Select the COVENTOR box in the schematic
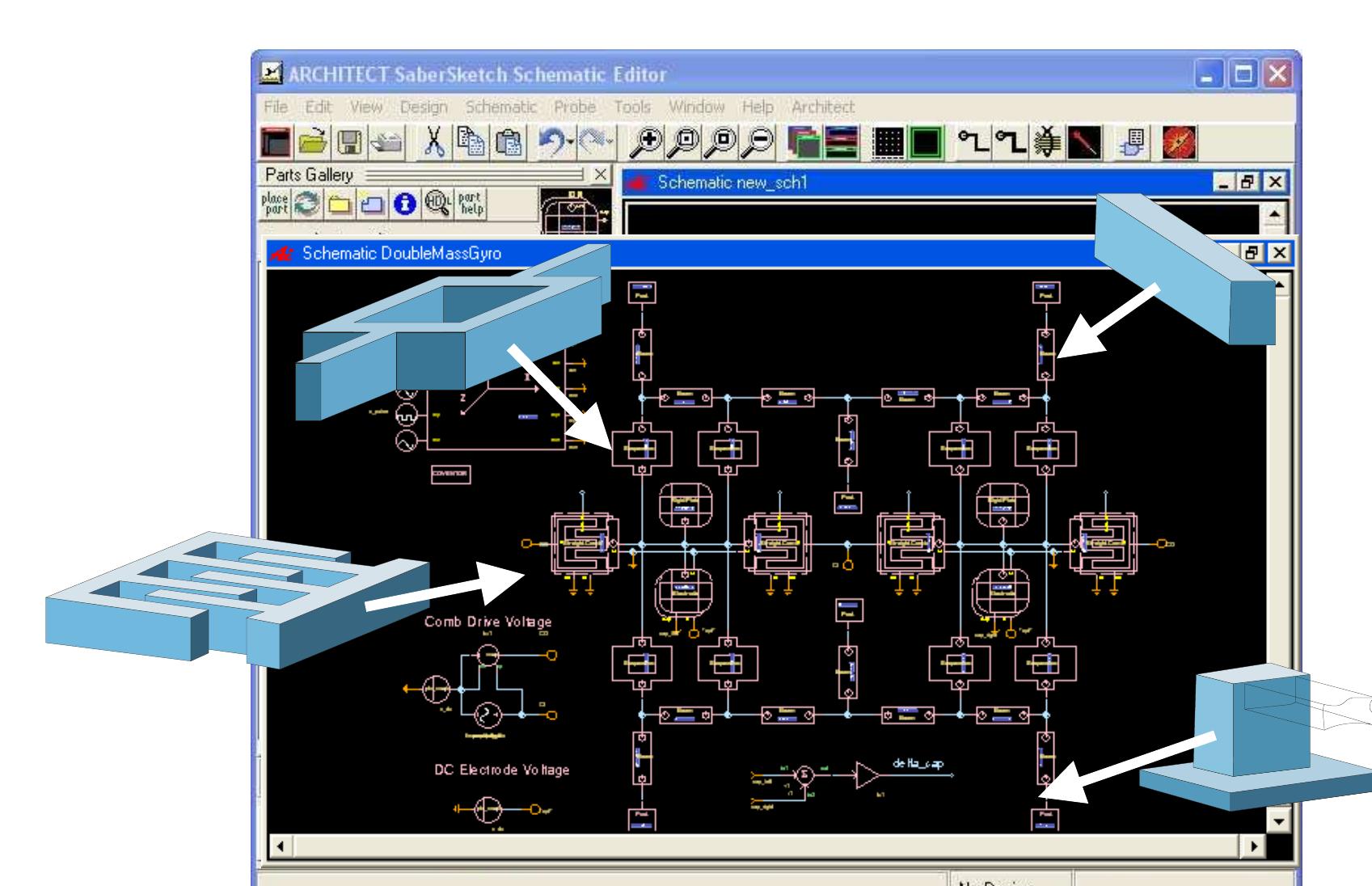This screenshot has height=886, width=1372. click(451, 474)
